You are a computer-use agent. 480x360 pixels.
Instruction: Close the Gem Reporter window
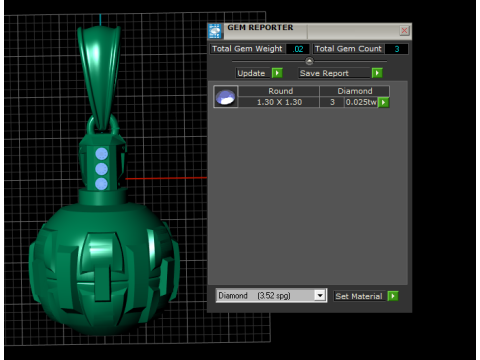(x=404, y=31)
